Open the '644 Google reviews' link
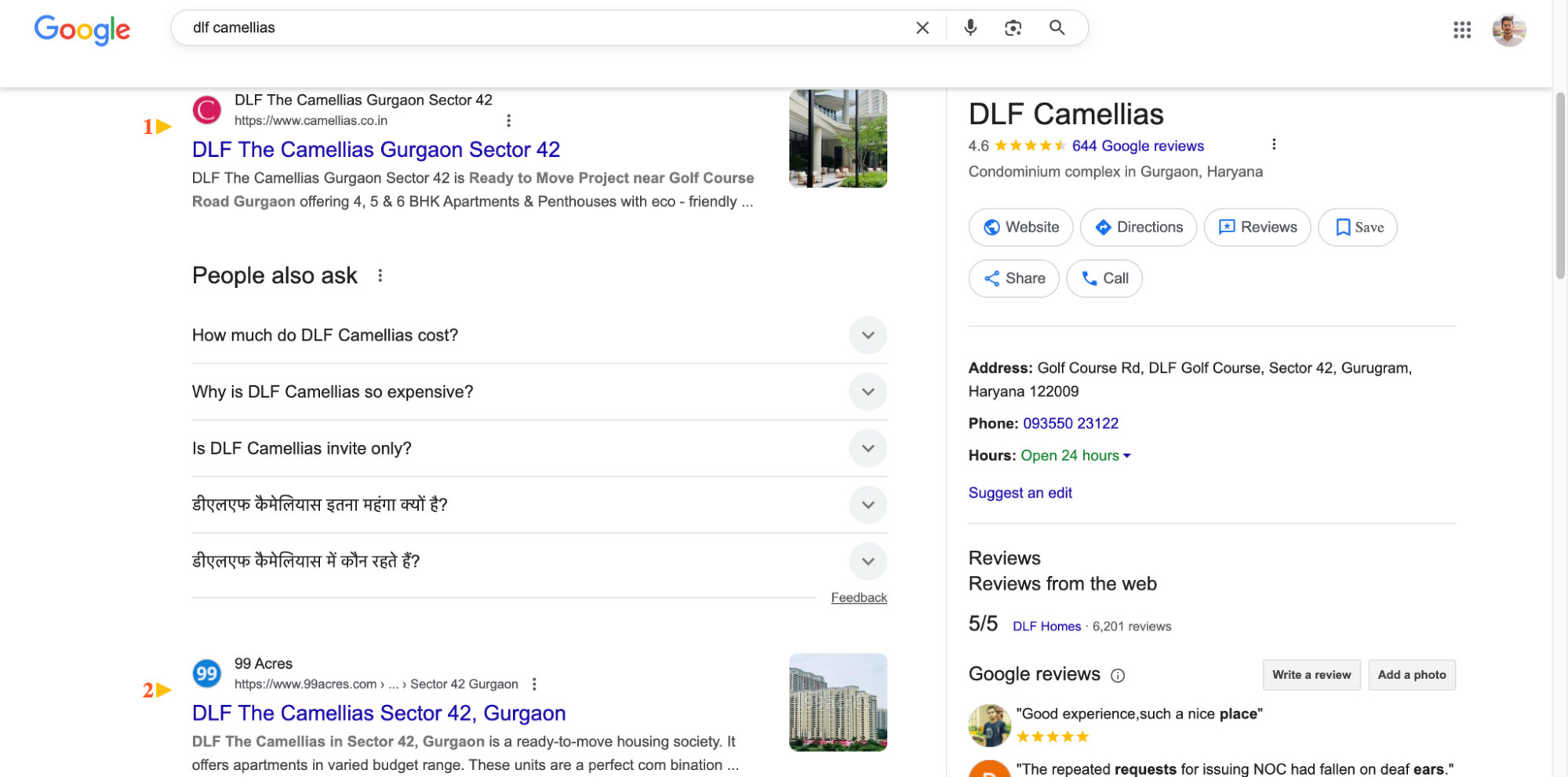This screenshot has width=1568, height=777. (1137, 146)
